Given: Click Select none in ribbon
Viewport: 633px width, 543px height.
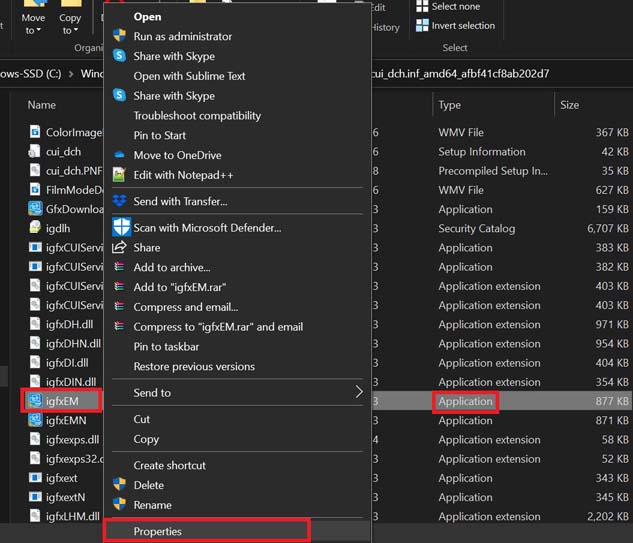Looking at the screenshot, I should pyautogui.click(x=455, y=6).
